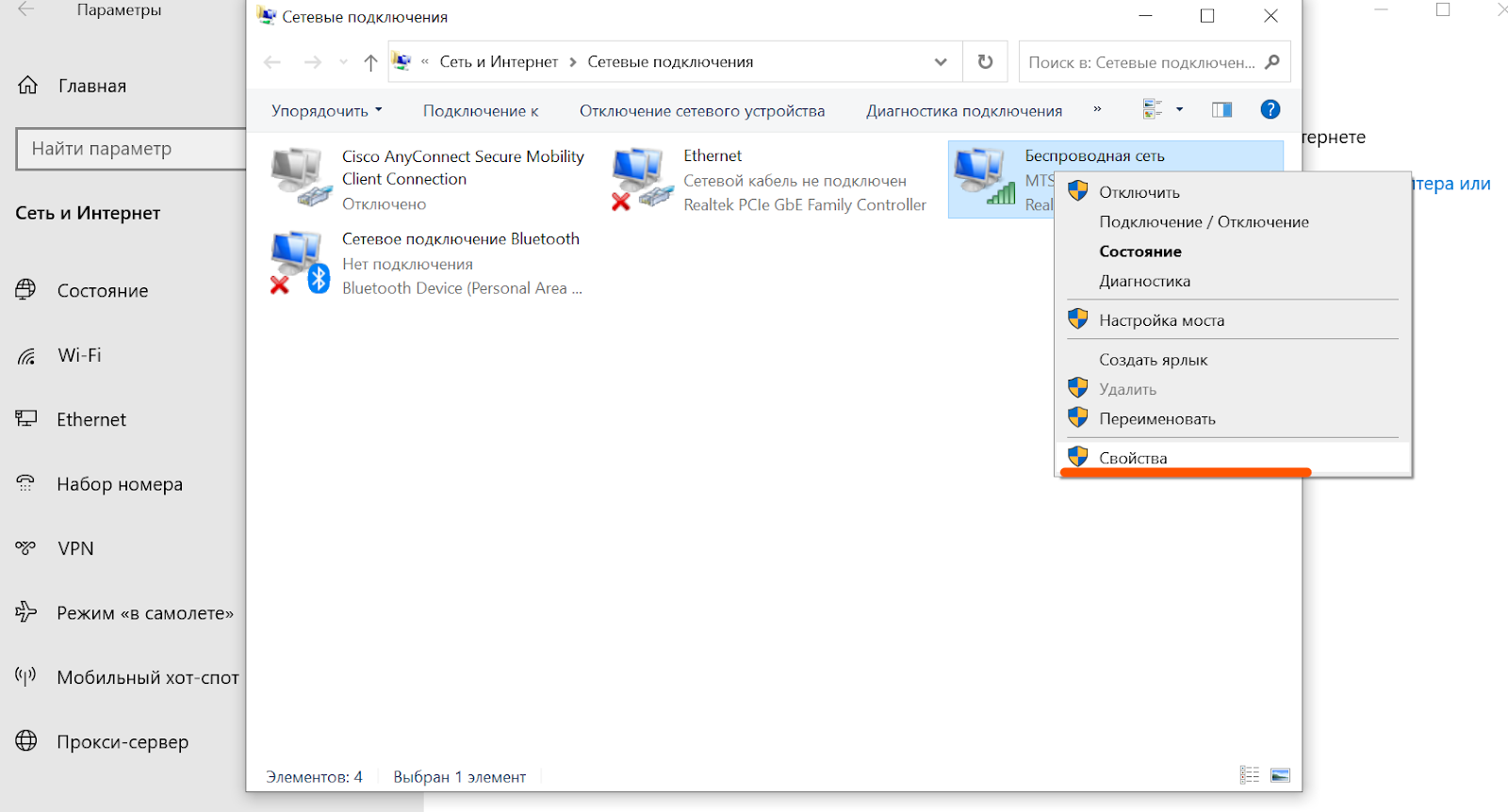Select Состояние in the context menu
The height and width of the screenshot is (812, 1508).
1233,252
